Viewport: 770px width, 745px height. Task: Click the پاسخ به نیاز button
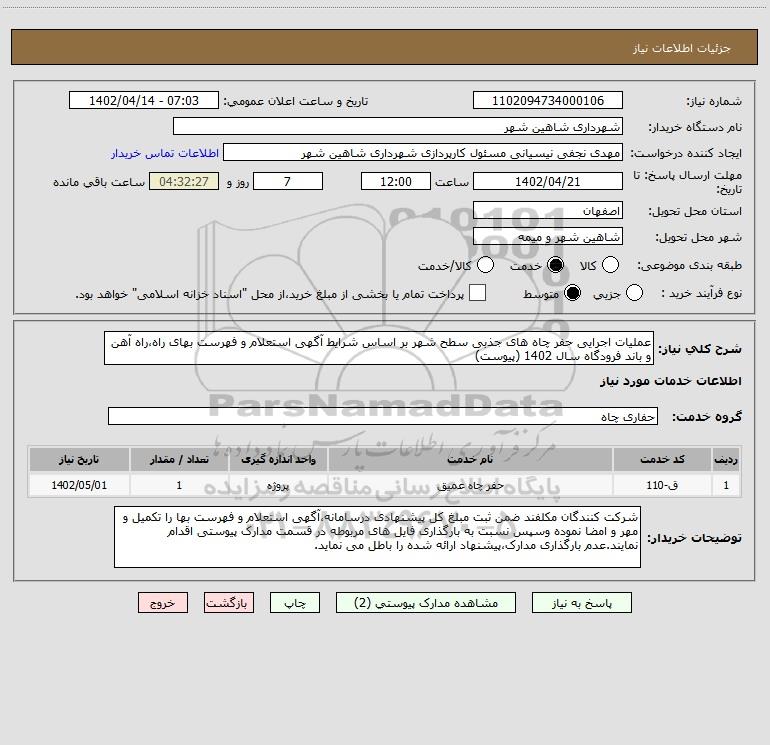tap(582, 603)
